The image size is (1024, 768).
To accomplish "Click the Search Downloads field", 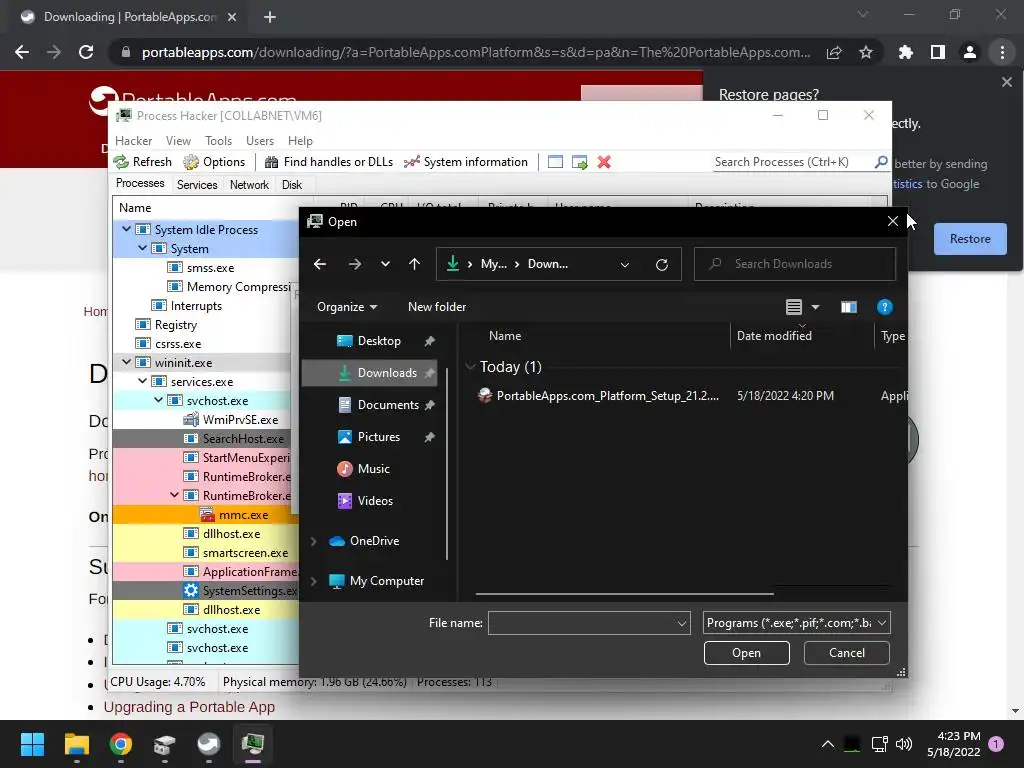I will tap(795, 264).
